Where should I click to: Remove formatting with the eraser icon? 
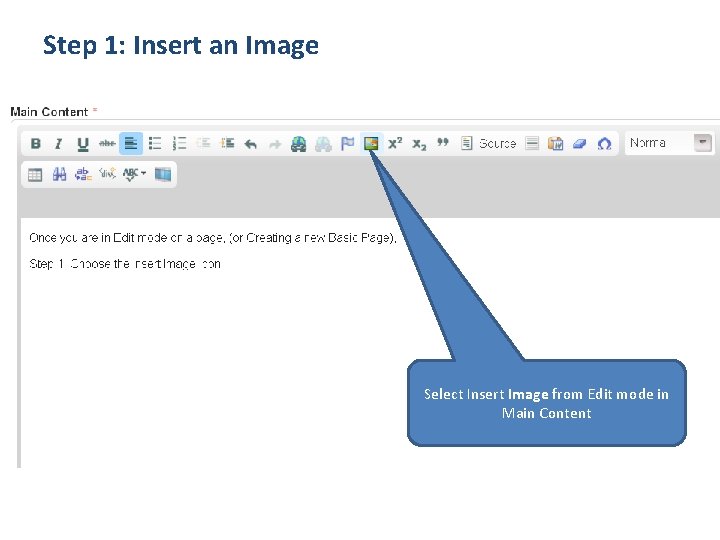579,144
